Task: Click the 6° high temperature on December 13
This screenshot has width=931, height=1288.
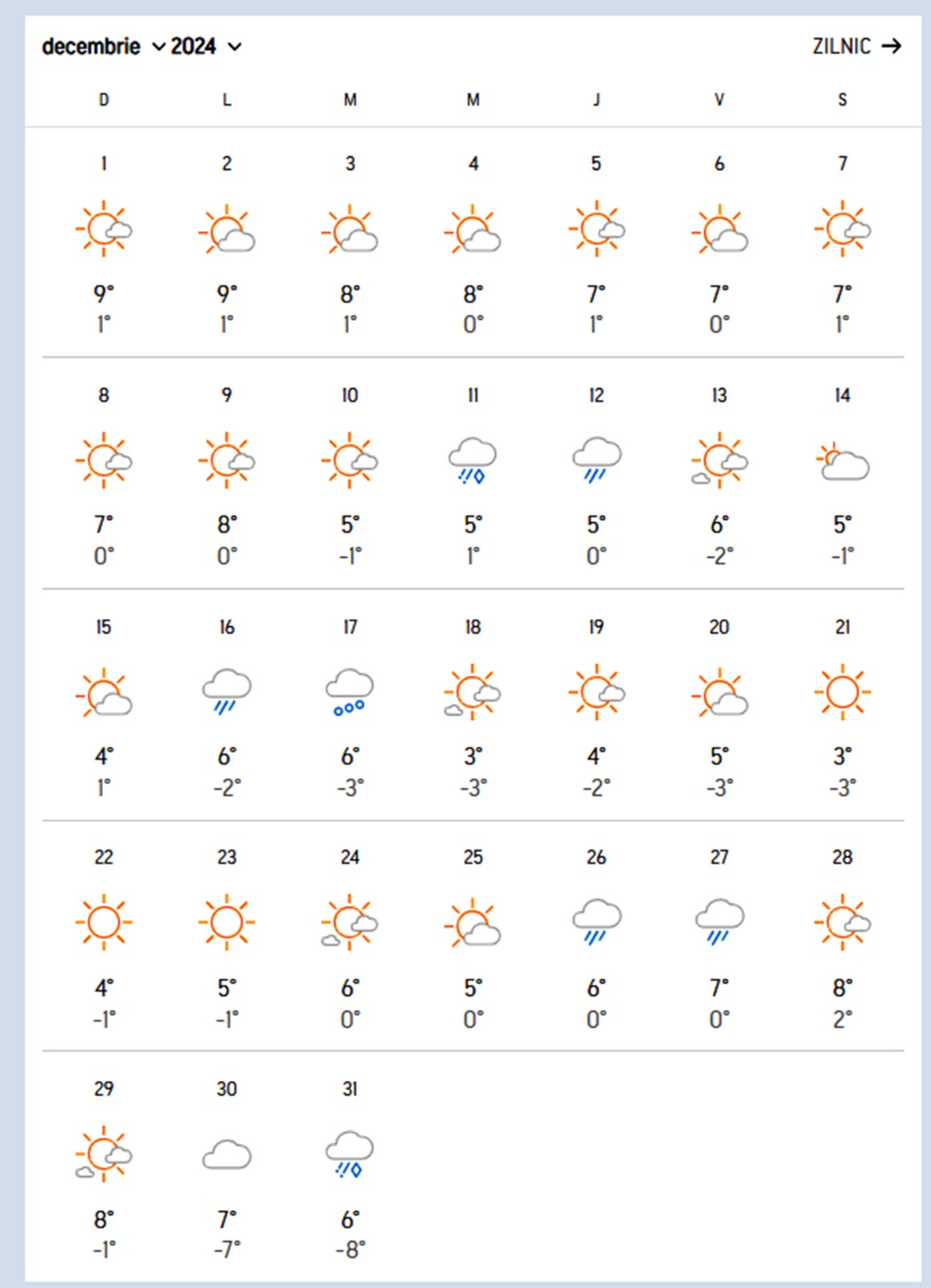Action: (x=719, y=525)
